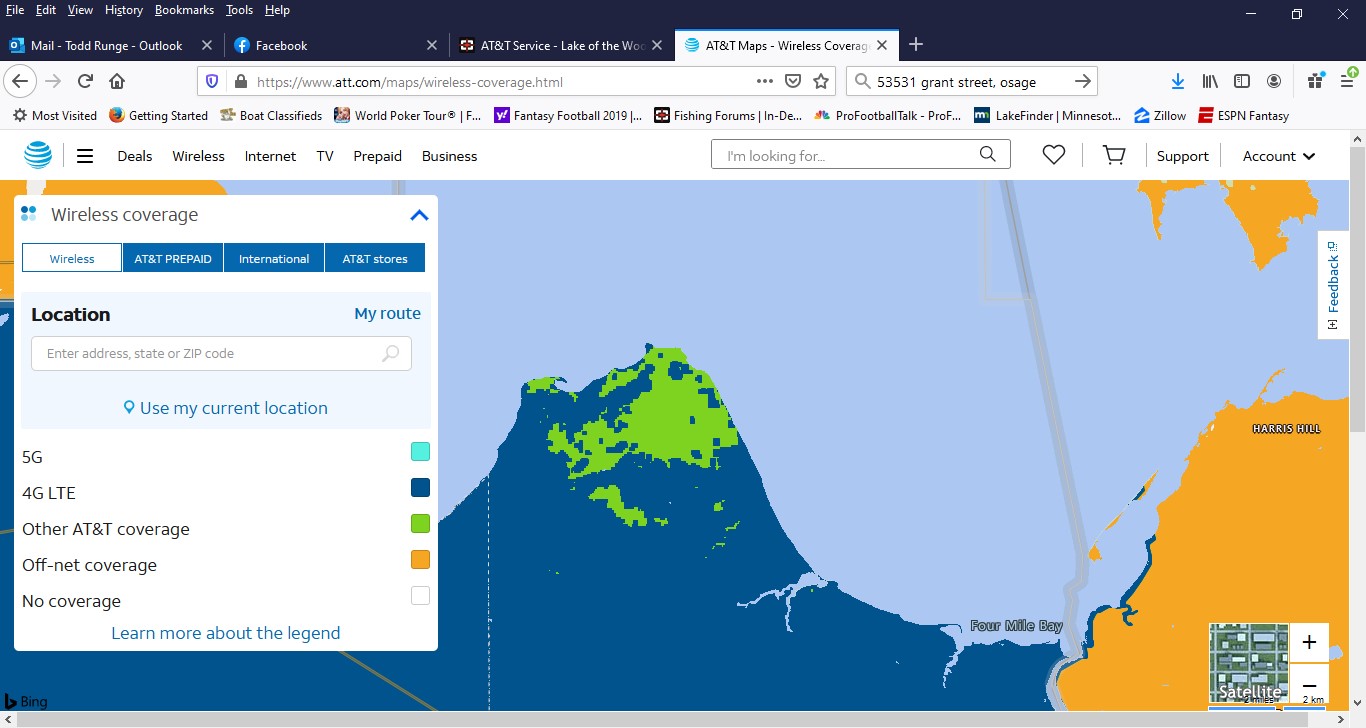The width and height of the screenshot is (1366, 728).
Task: Open the Support link
Action: pyautogui.click(x=1183, y=156)
